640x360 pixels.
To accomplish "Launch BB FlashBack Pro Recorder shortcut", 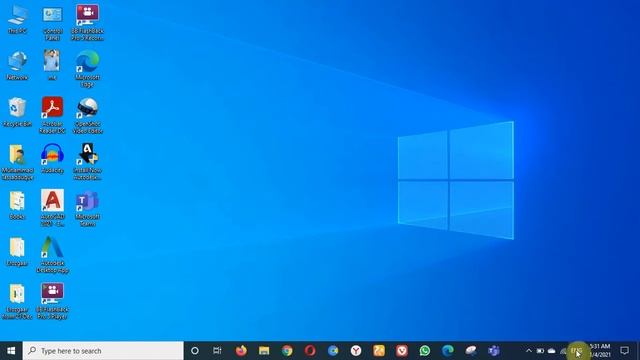I will [x=87, y=23].
